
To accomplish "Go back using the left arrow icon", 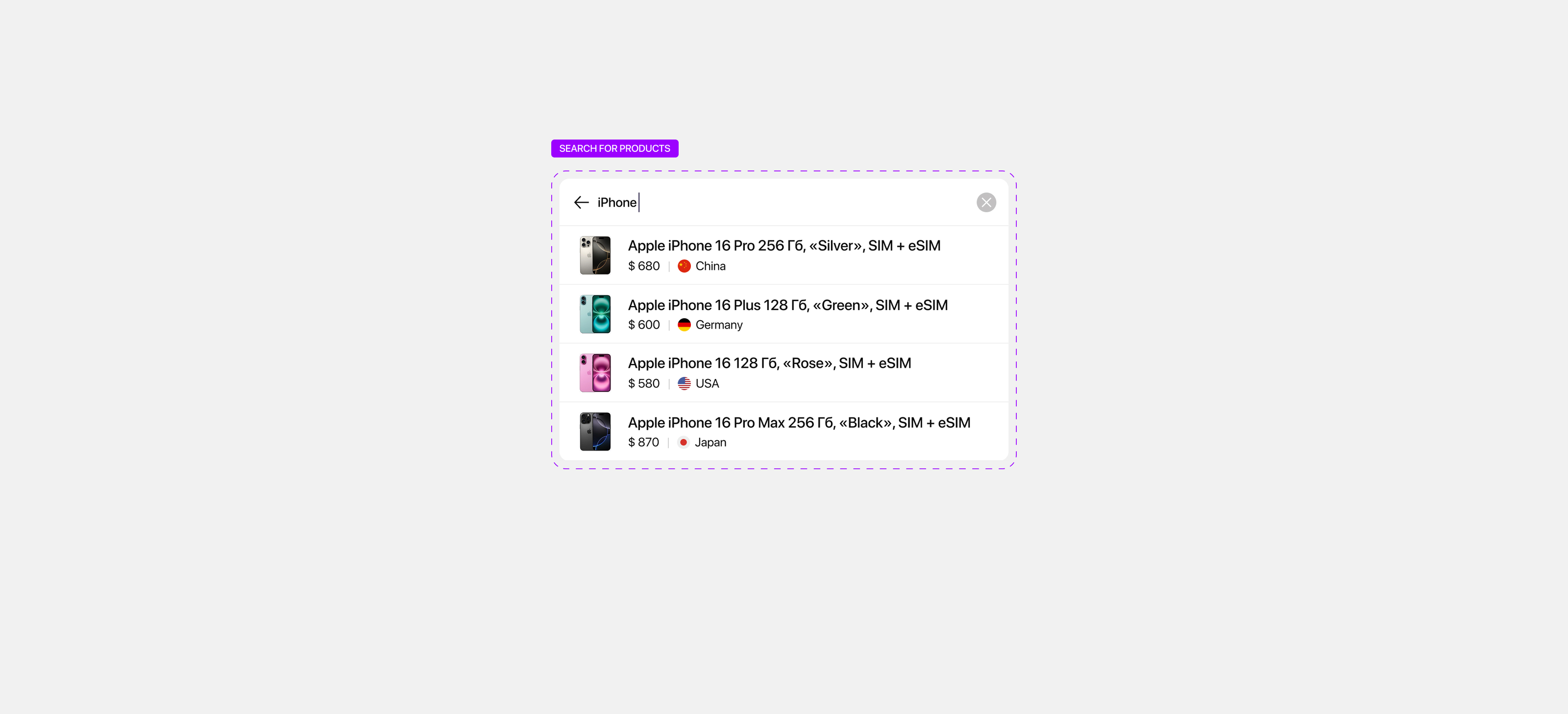I will (x=581, y=203).
